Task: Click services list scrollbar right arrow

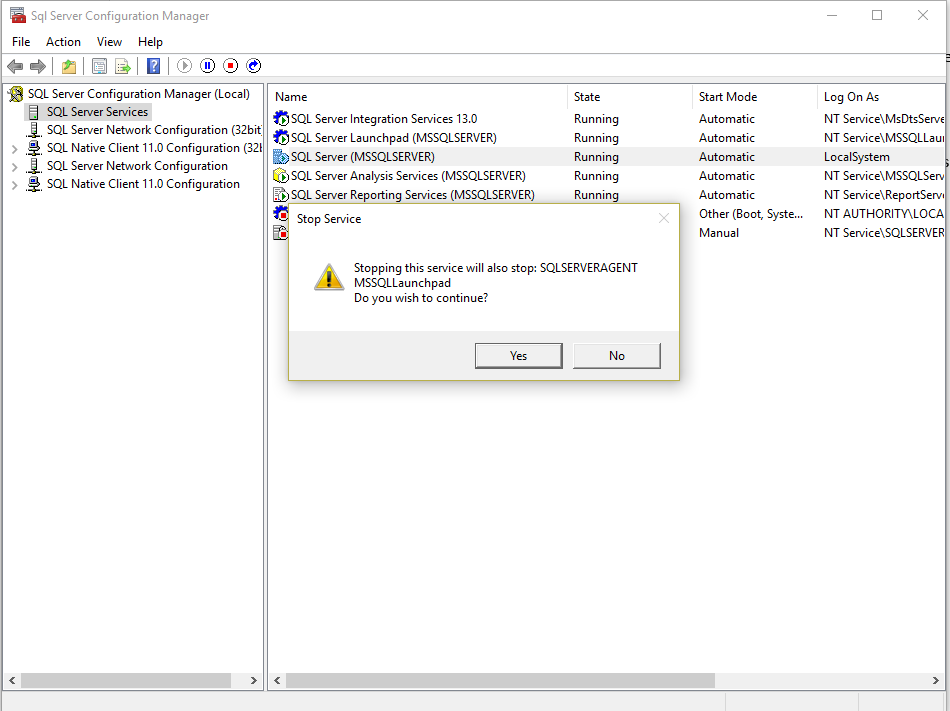Action: 935,681
